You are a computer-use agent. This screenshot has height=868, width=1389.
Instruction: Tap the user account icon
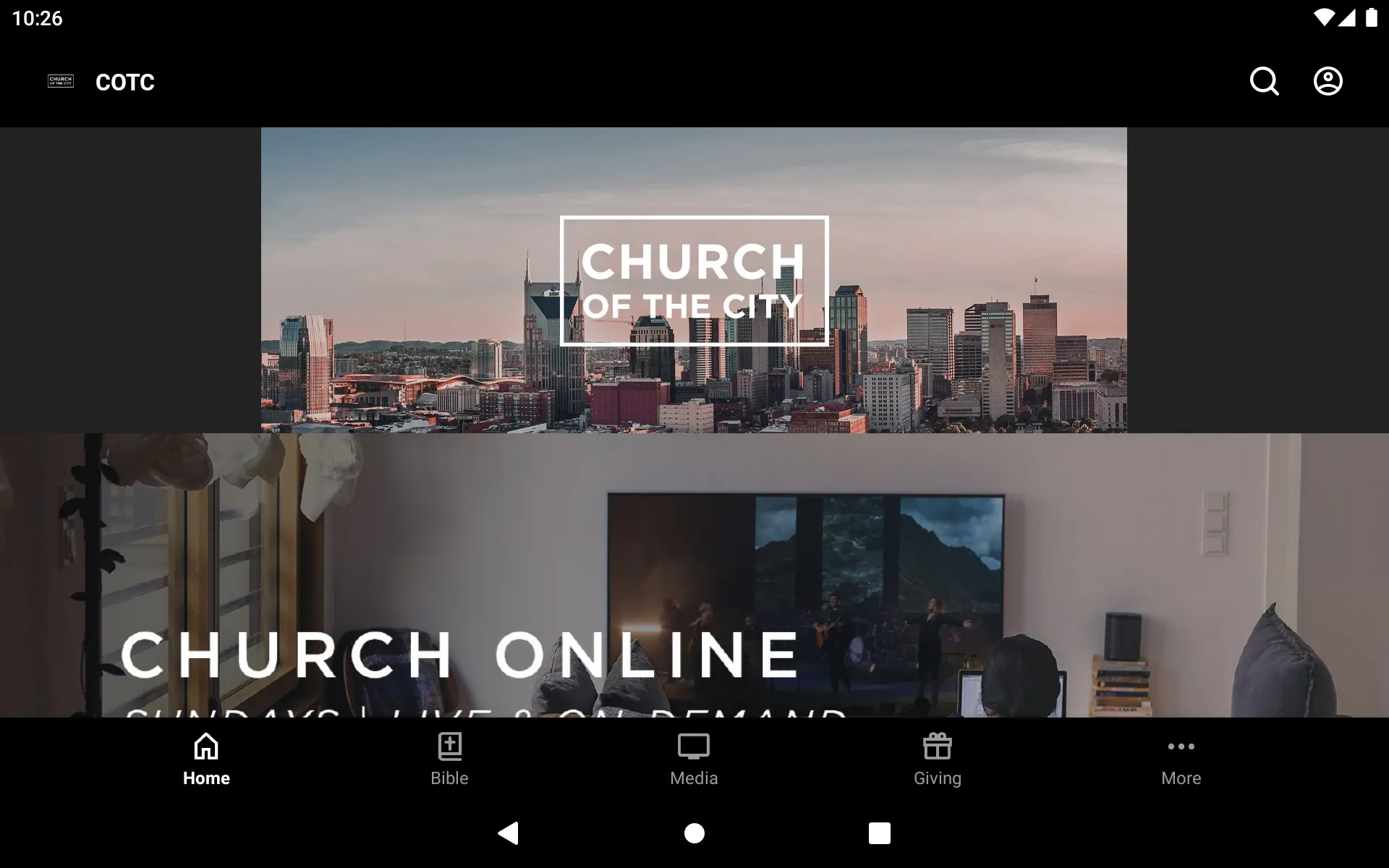click(1328, 81)
